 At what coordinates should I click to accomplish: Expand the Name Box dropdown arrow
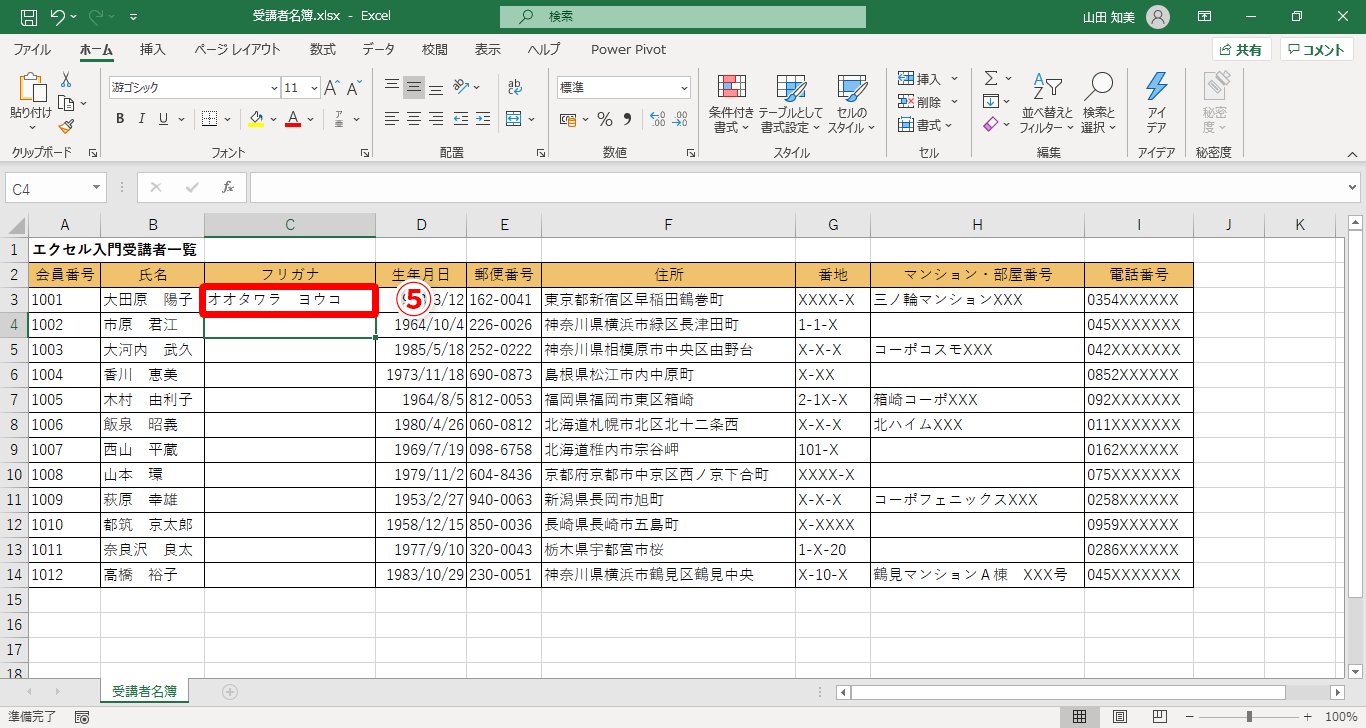click(96, 187)
